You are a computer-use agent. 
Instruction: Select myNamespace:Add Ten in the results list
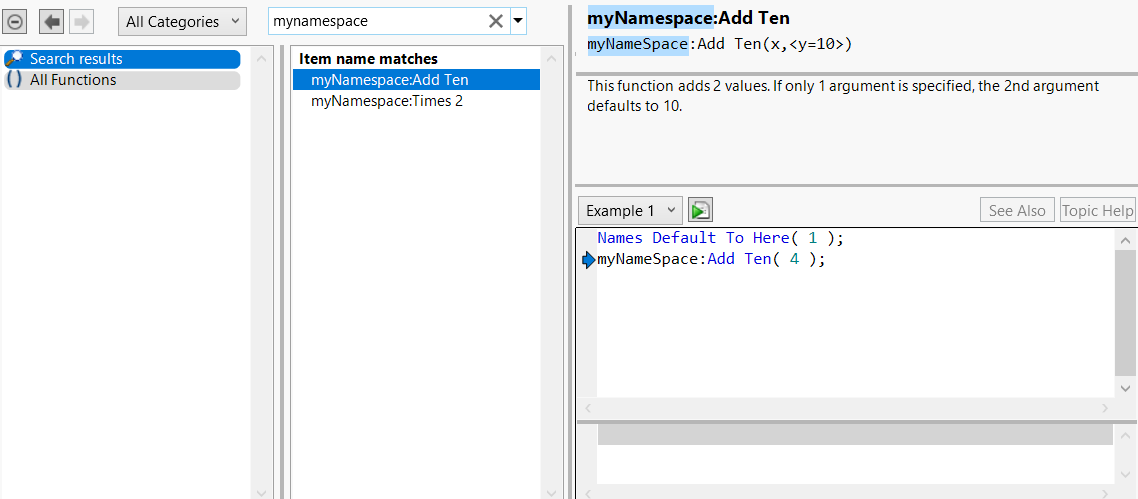(x=390, y=80)
